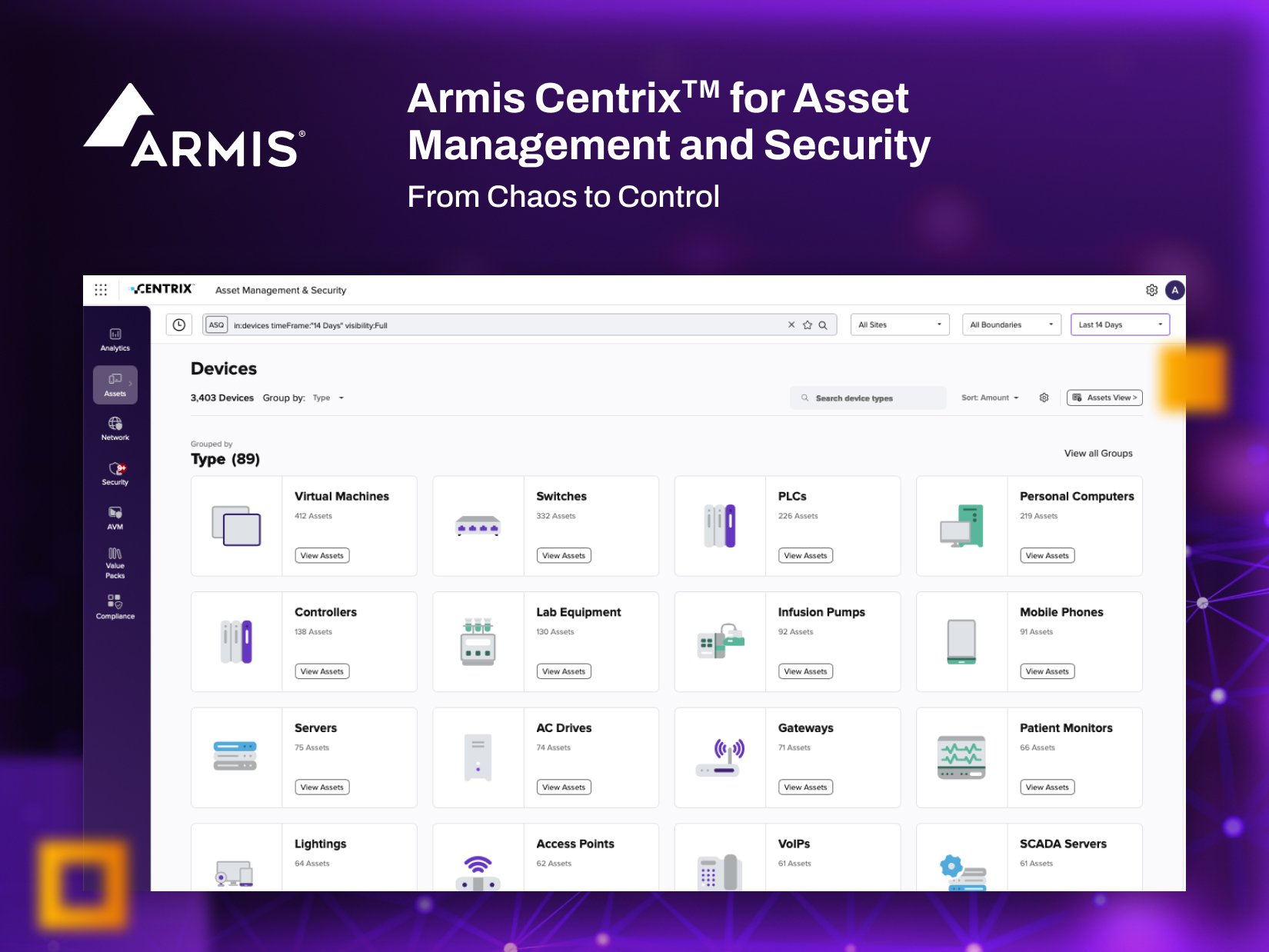Select the VoIPs card title
Image resolution: width=1269 pixels, height=952 pixels.
coord(794,844)
